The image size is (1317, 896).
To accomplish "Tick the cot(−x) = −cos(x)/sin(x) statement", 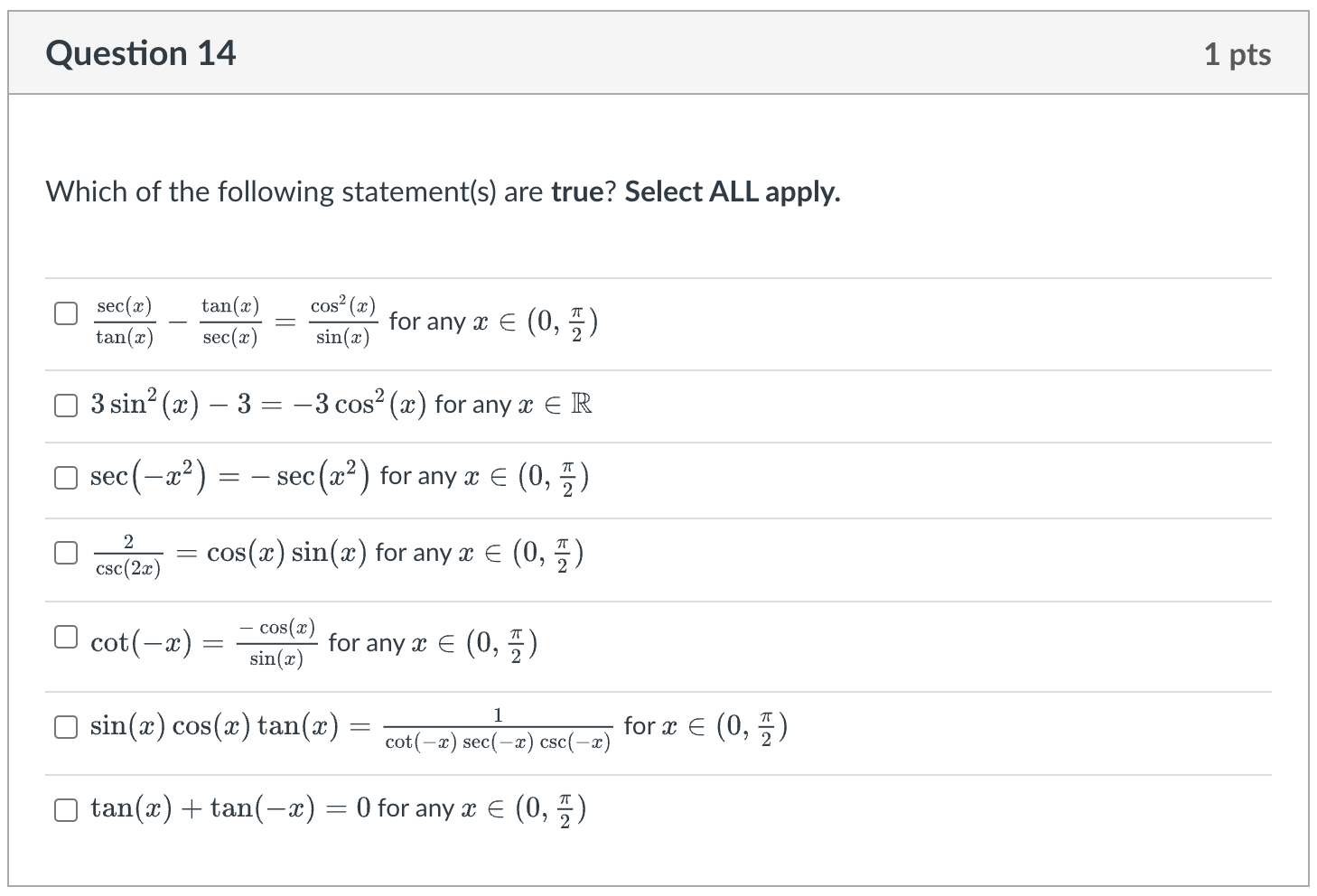I will (65, 637).
